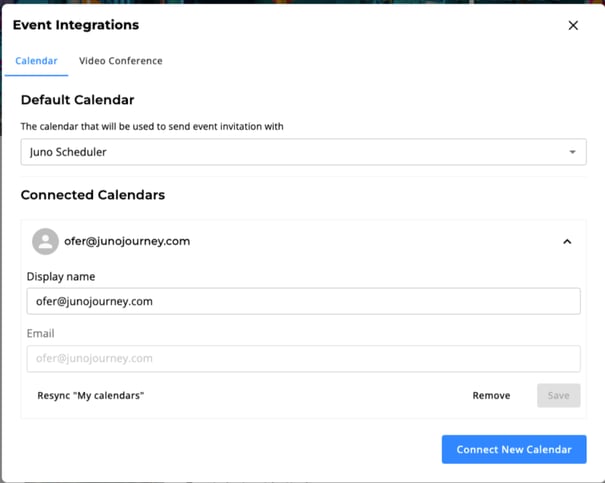Resync "My calendars"
This screenshot has height=483, width=605.
(x=91, y=395)
